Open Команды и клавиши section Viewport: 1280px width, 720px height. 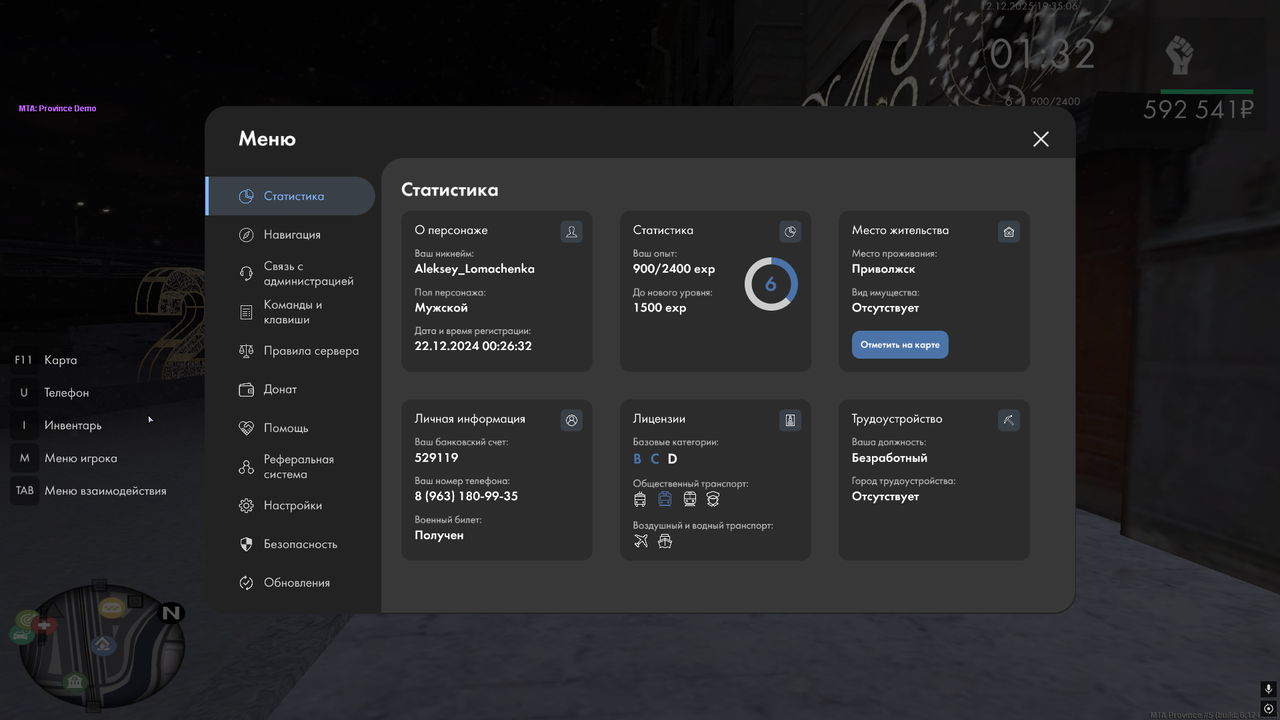[x=290, y=312]
